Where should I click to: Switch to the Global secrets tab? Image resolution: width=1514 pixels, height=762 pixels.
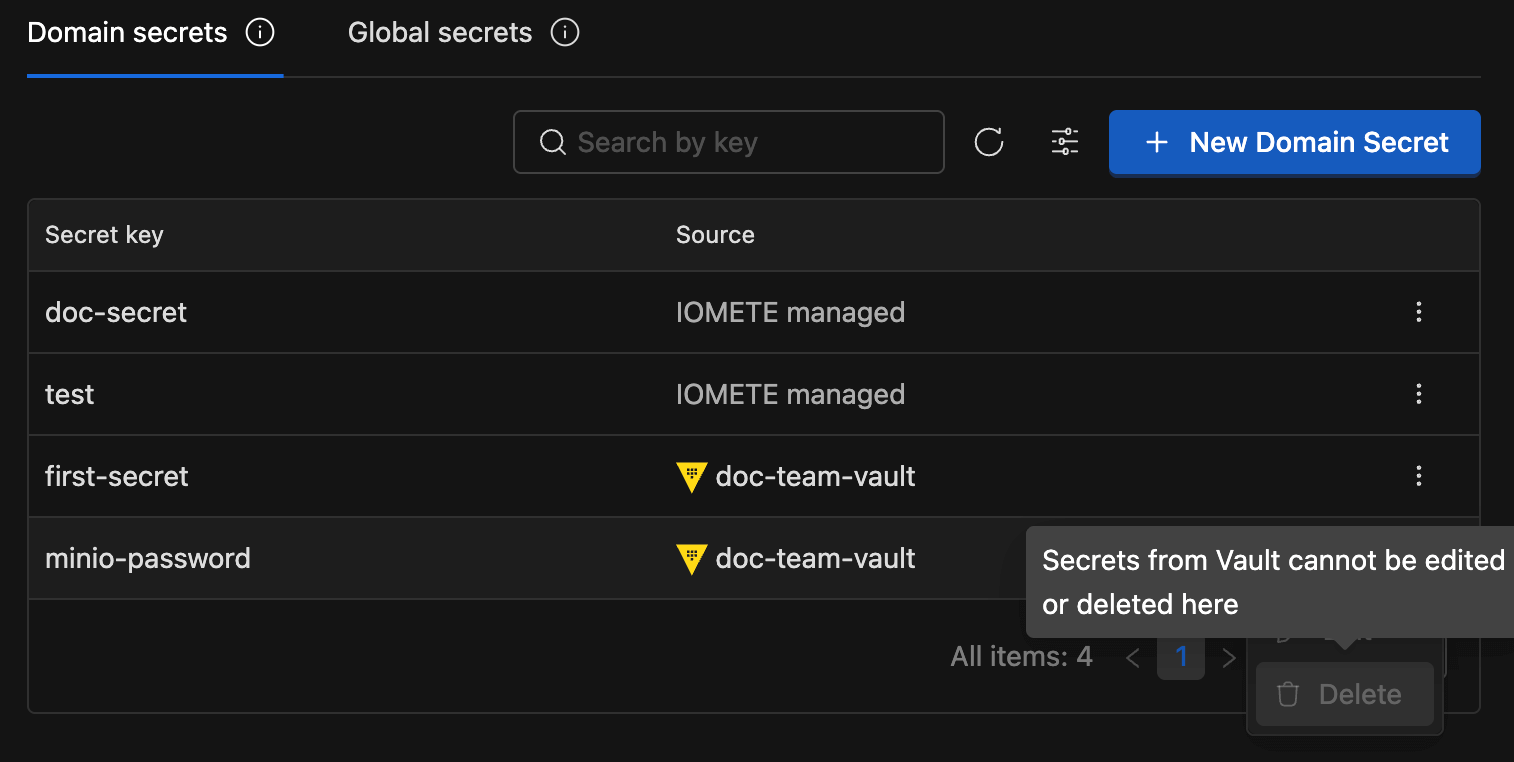click(439, 32)
